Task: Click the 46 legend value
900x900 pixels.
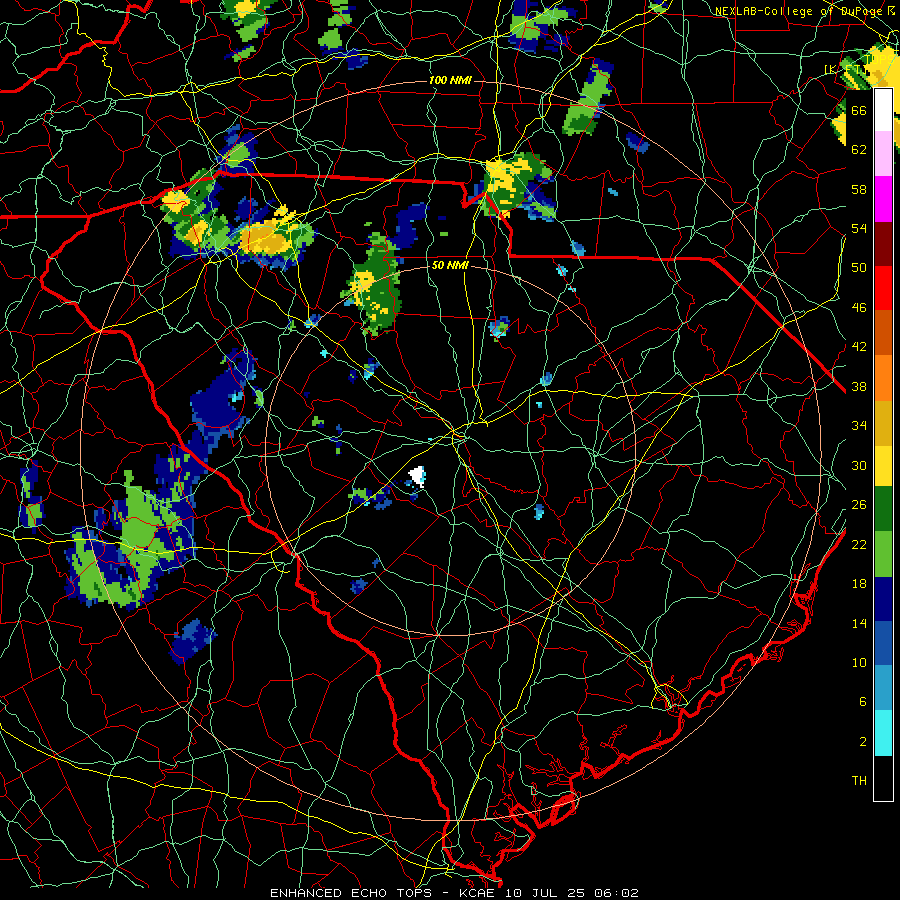Action: coord(859,307)
